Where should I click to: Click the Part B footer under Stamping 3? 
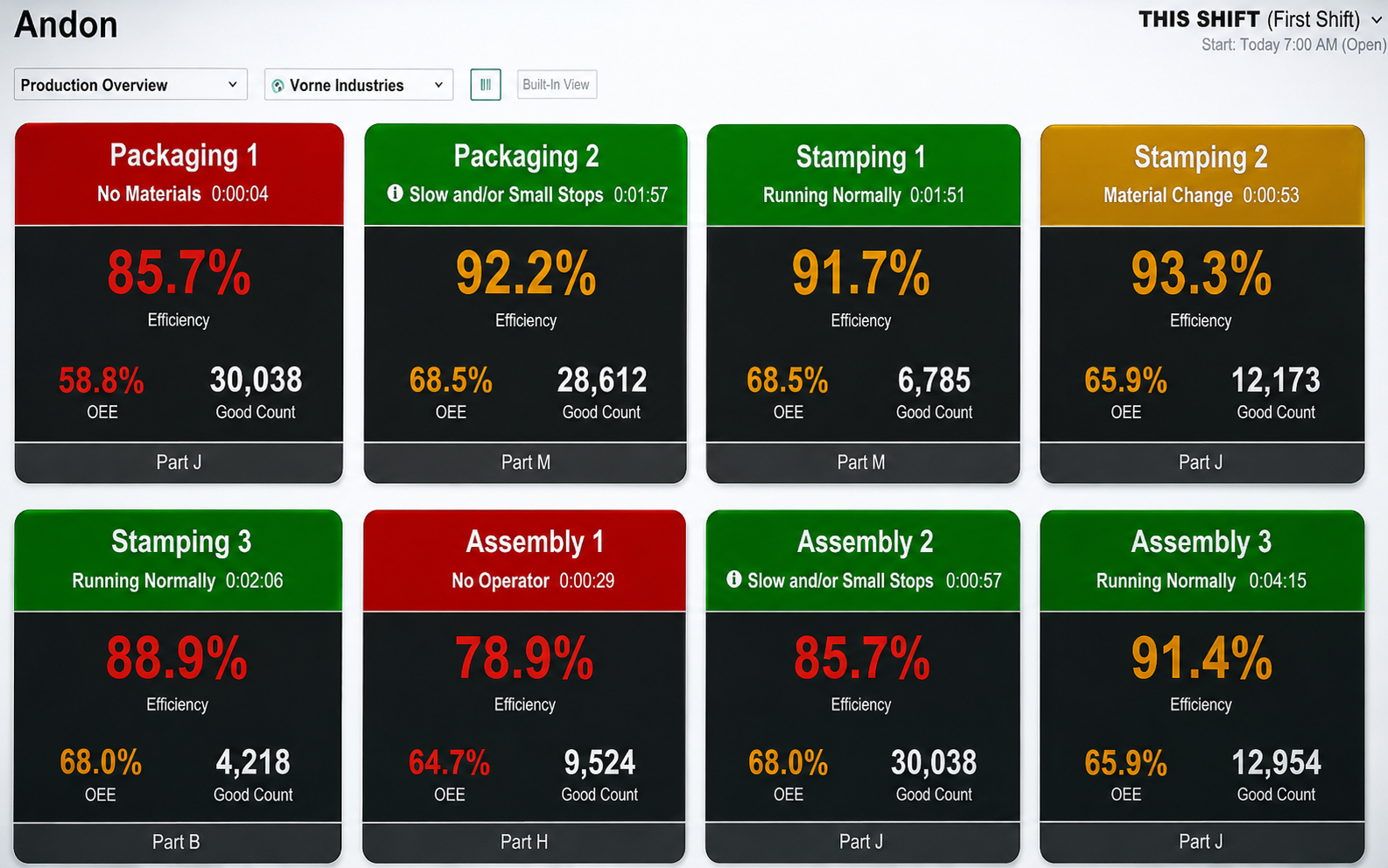point(178,842)
